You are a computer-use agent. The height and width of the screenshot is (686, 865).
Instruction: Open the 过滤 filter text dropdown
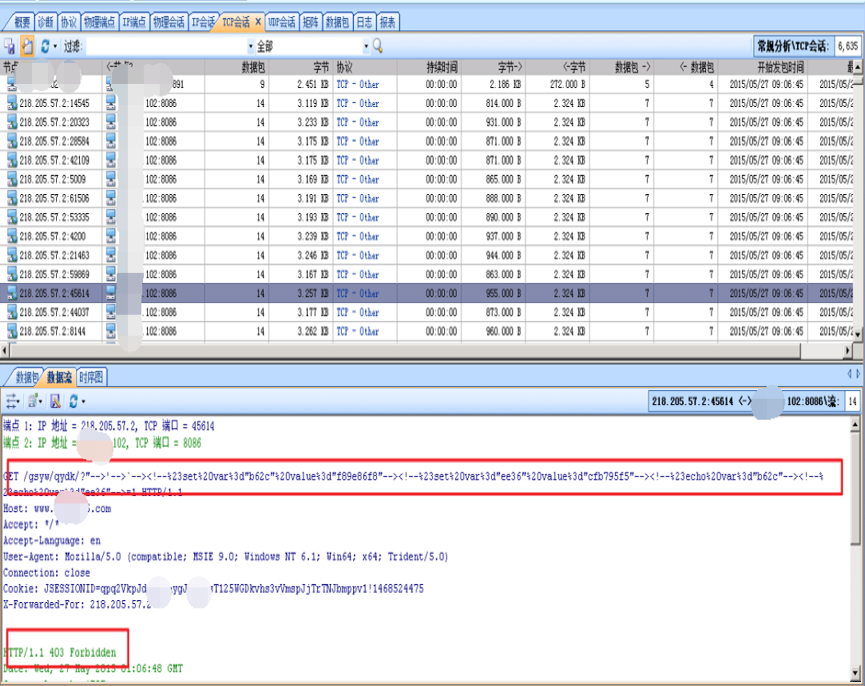(x=250, y=46)
